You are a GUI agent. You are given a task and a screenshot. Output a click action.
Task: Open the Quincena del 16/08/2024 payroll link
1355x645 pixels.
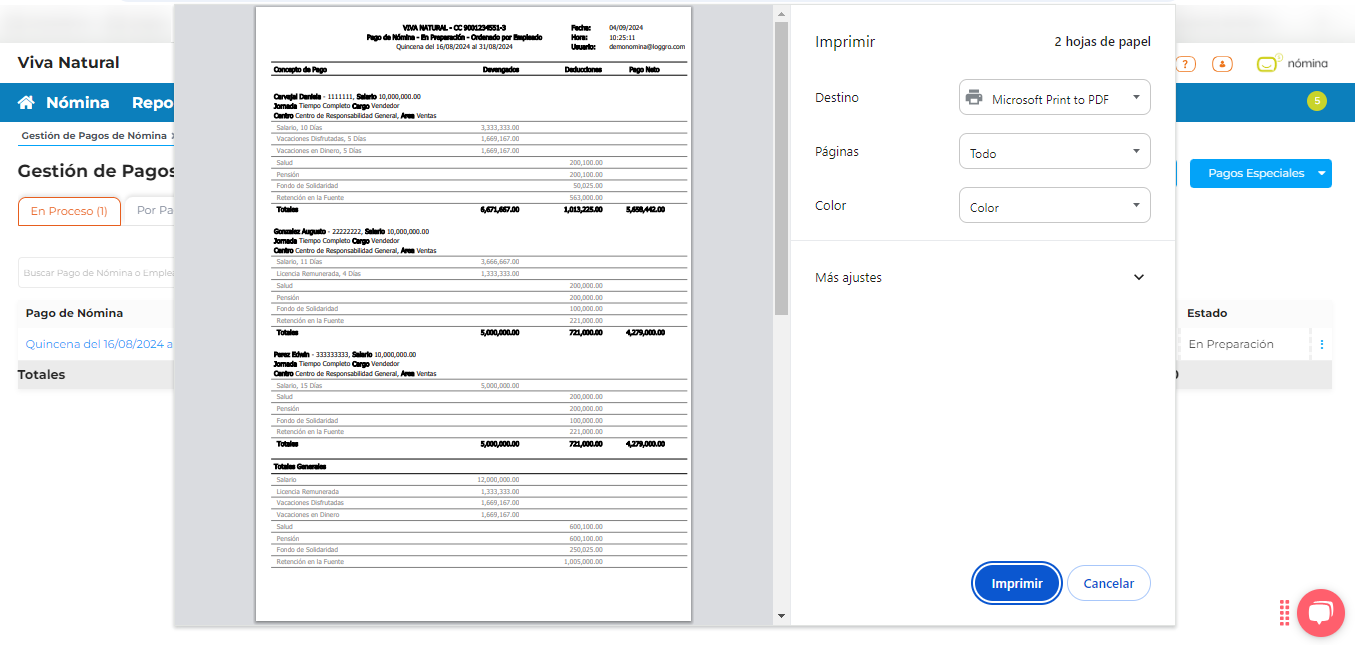tap(99, 344)
